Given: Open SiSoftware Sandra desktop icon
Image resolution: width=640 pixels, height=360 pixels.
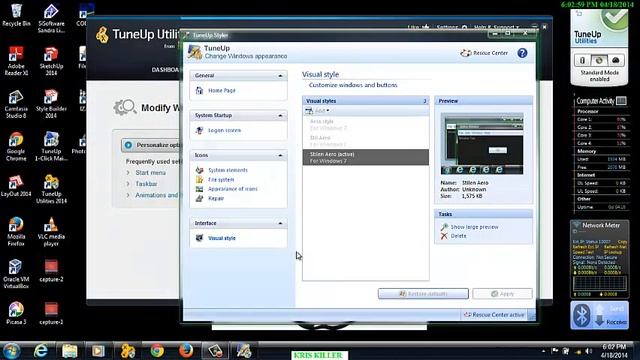Looking at the screenshot, I should (51, 18).
